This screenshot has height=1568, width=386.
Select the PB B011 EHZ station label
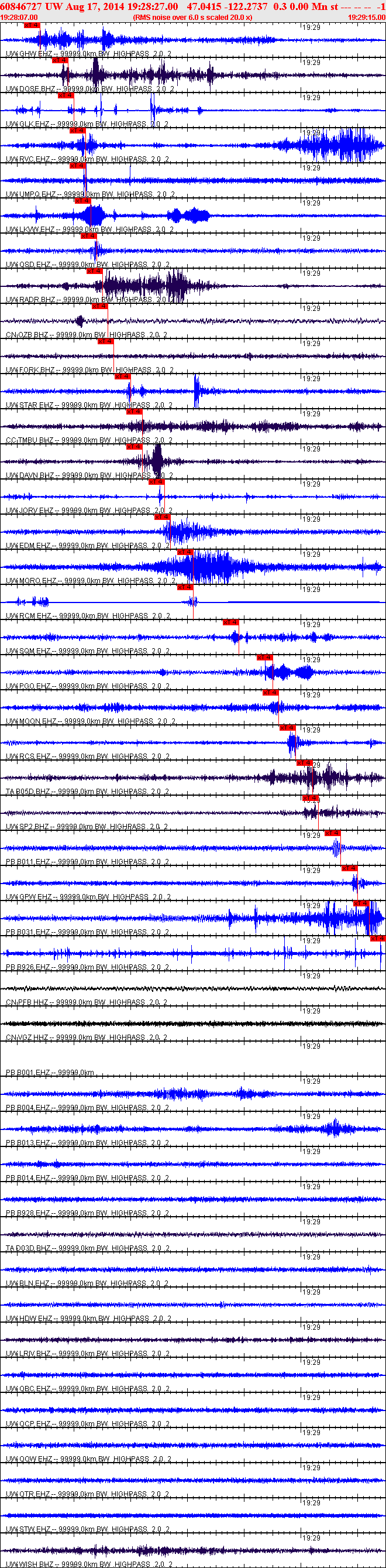(88, 862)
